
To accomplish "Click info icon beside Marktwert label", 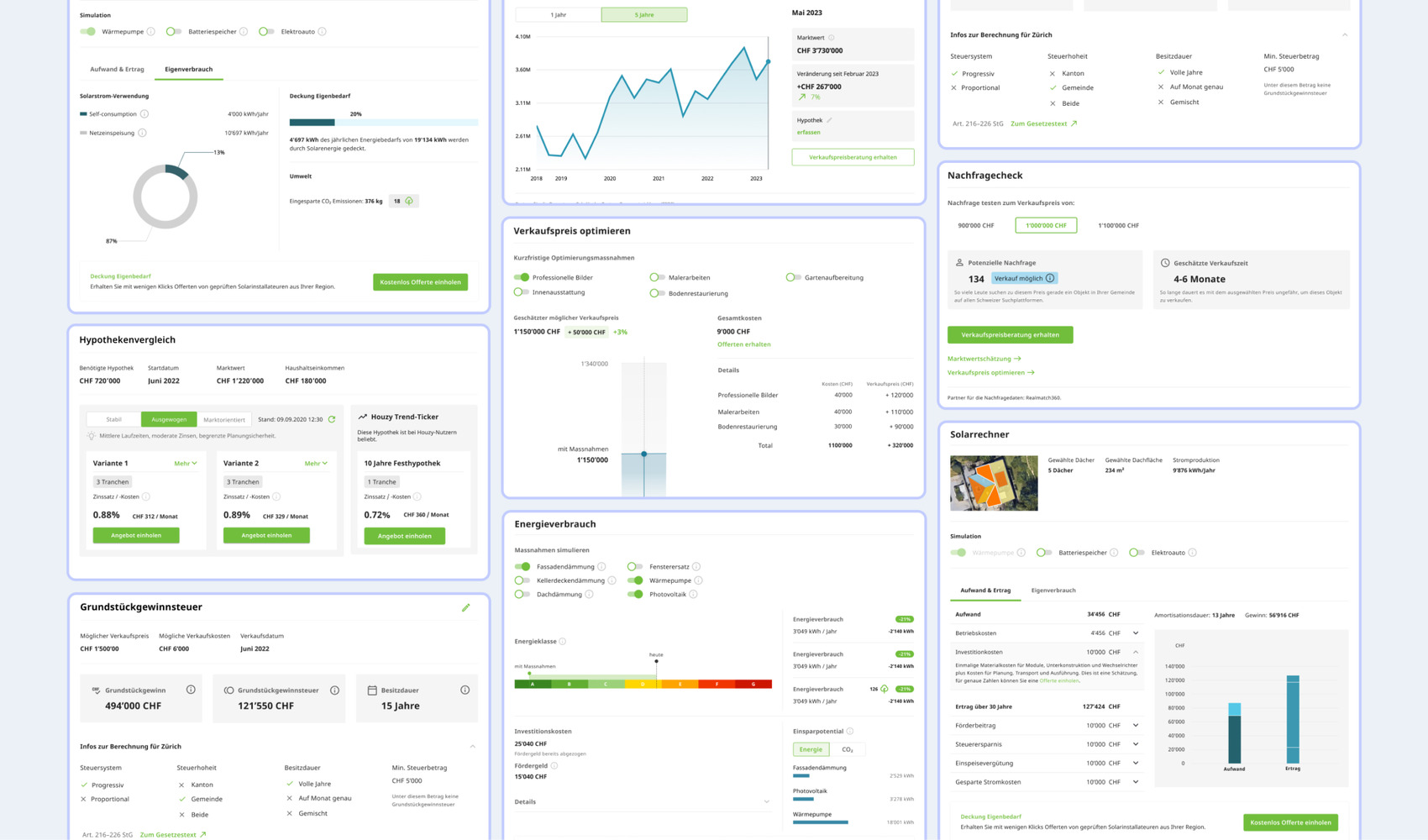I will click(x=832, y=38).
